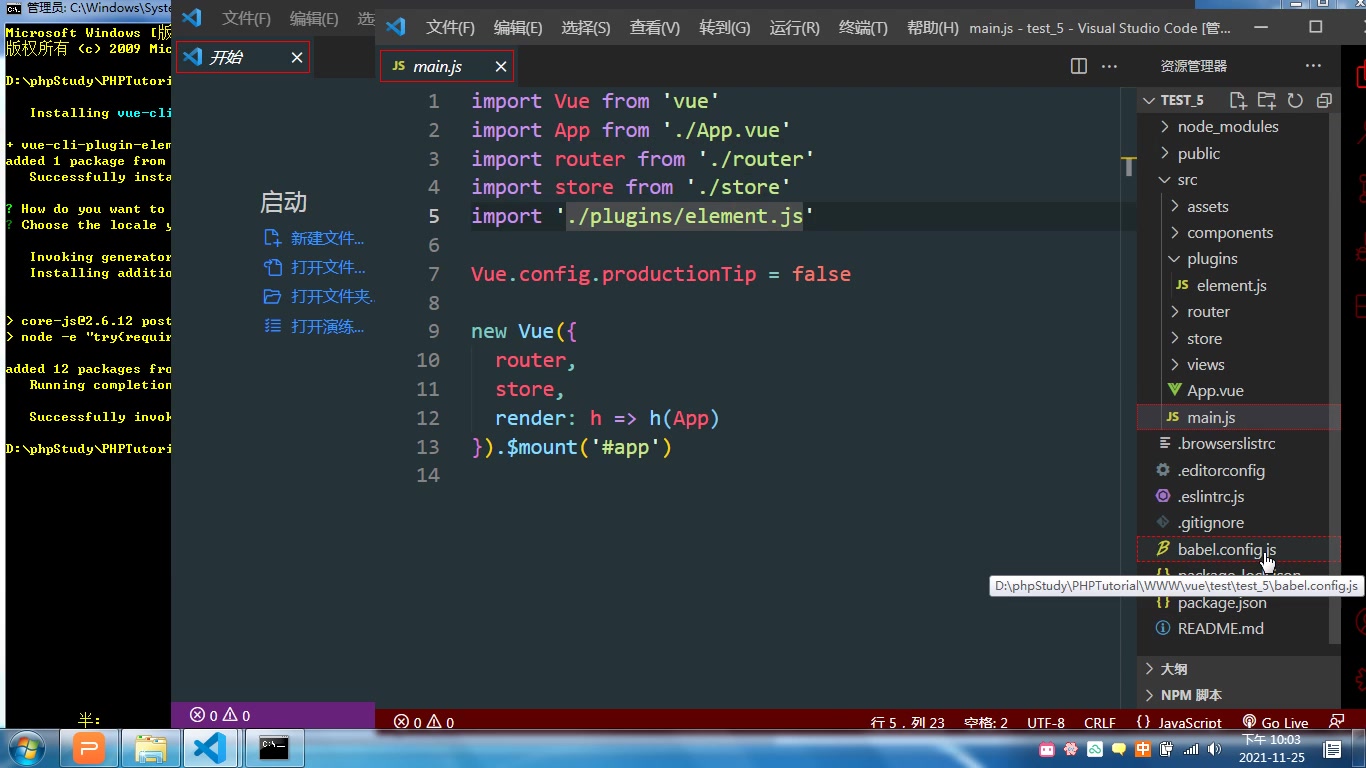This screenshot has height=768, width=1366.
Task: Open 文件(F) menu in the back VS Code window
Action: click(x=246, y=19)
